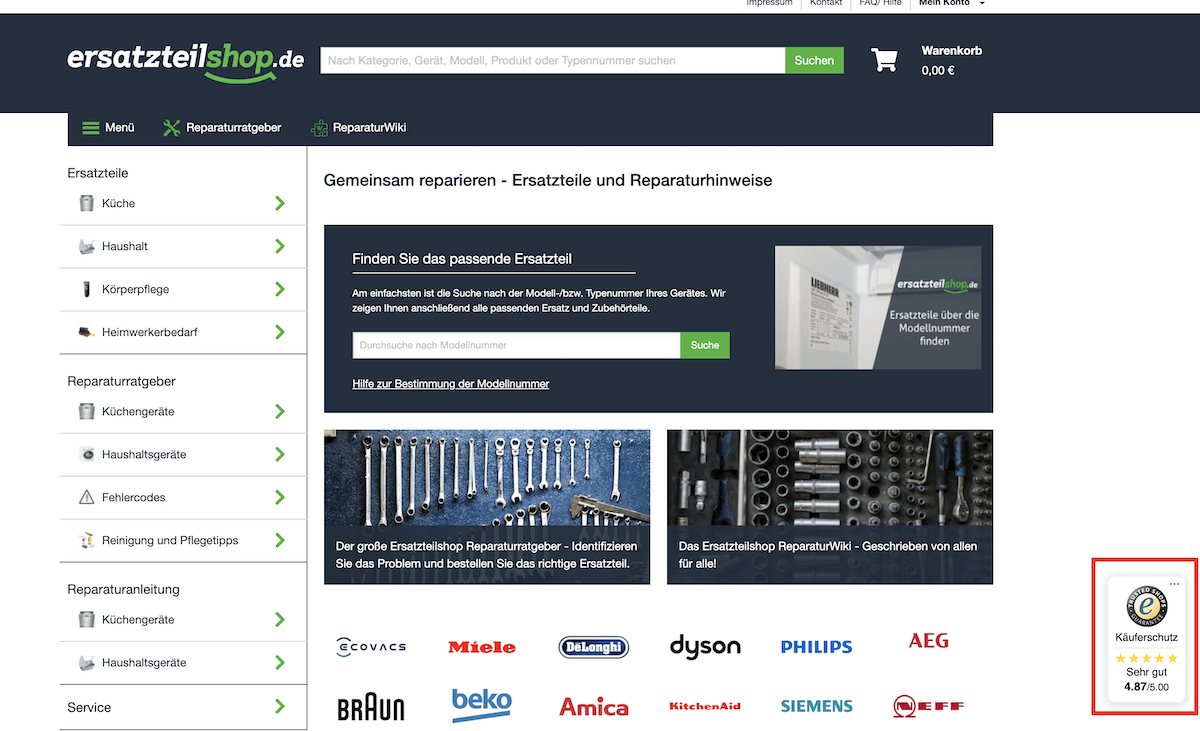Open the Philips brand logo
Viewport: 1200px width, 731px height.
[816, 647]
